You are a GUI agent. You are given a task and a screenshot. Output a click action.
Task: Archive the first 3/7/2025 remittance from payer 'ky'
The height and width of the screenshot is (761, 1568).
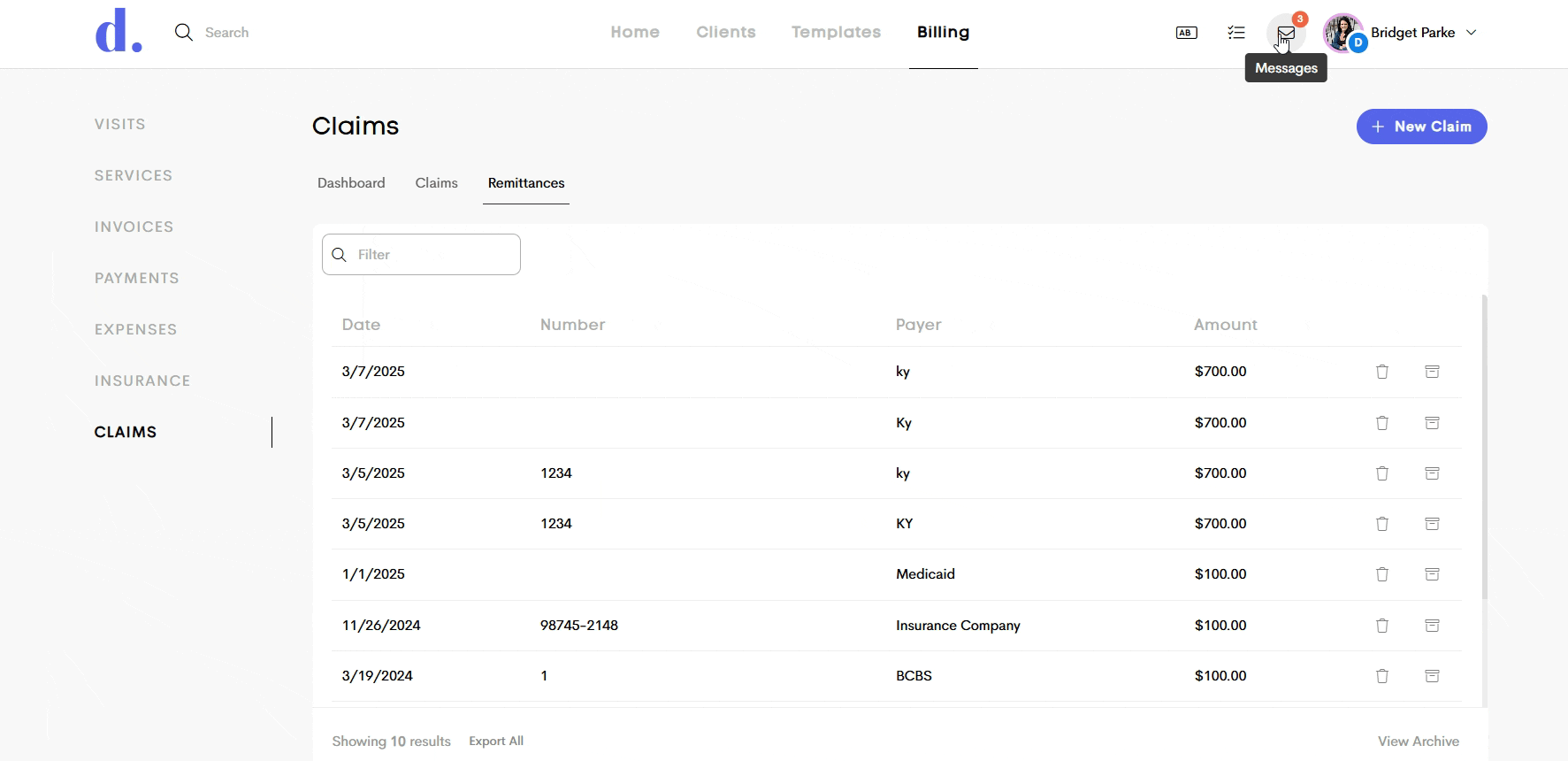pyautogui.click(x=1433, y=372)
